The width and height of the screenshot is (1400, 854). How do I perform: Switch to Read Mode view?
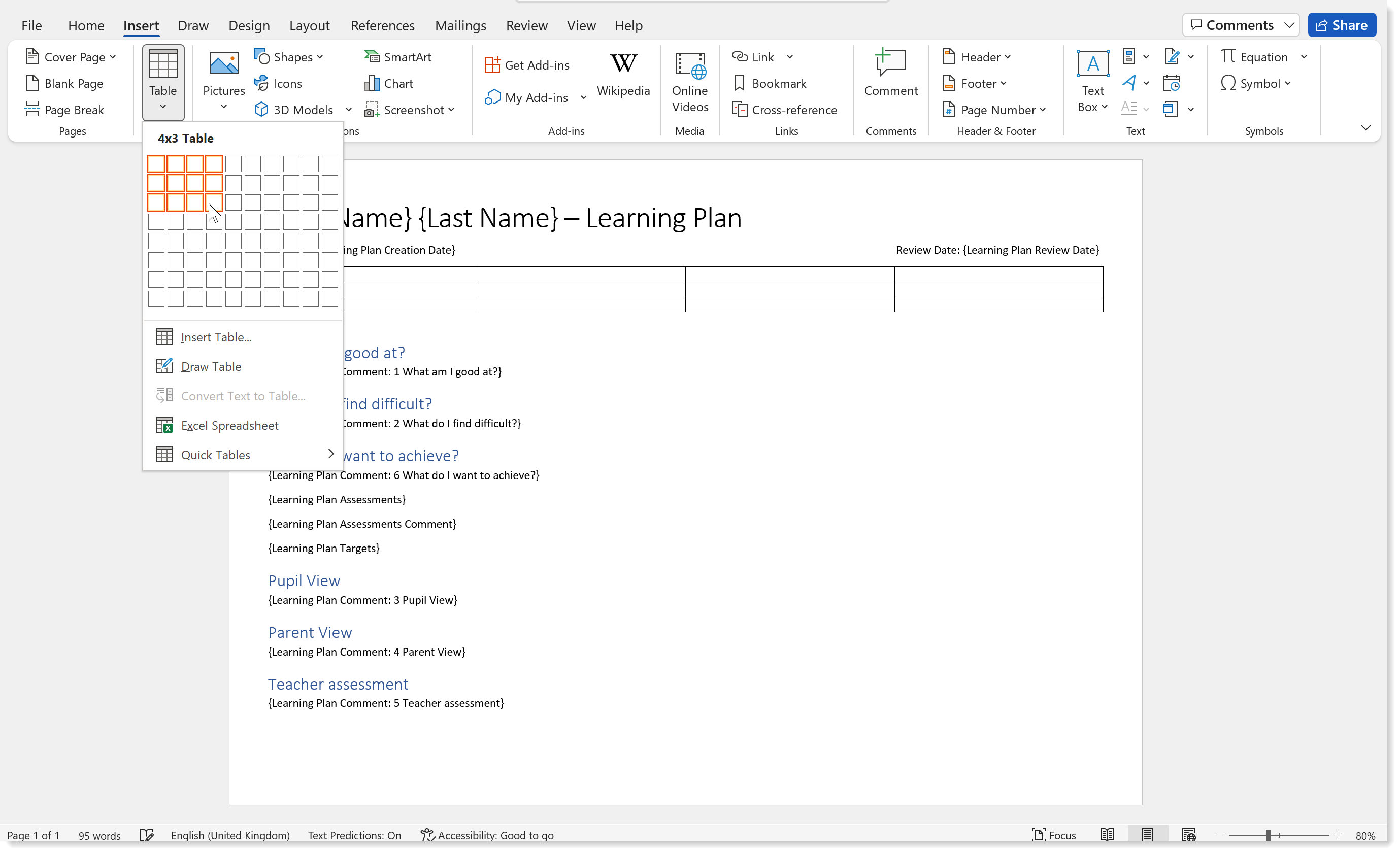pyautogui.click(x=1106, y=835)
